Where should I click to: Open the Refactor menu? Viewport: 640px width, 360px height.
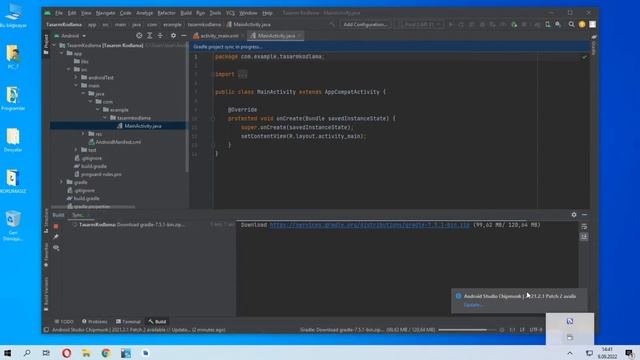[x=166, y=13]
